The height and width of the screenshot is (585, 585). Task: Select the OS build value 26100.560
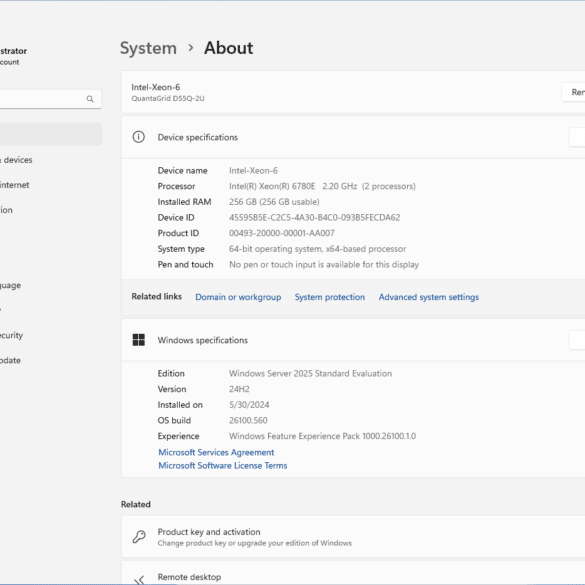248,420
